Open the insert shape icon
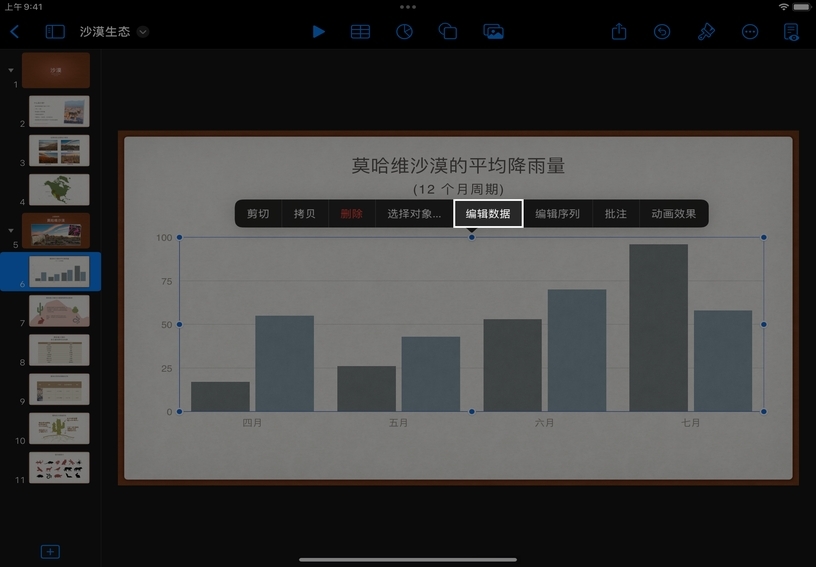 point(448,32)
